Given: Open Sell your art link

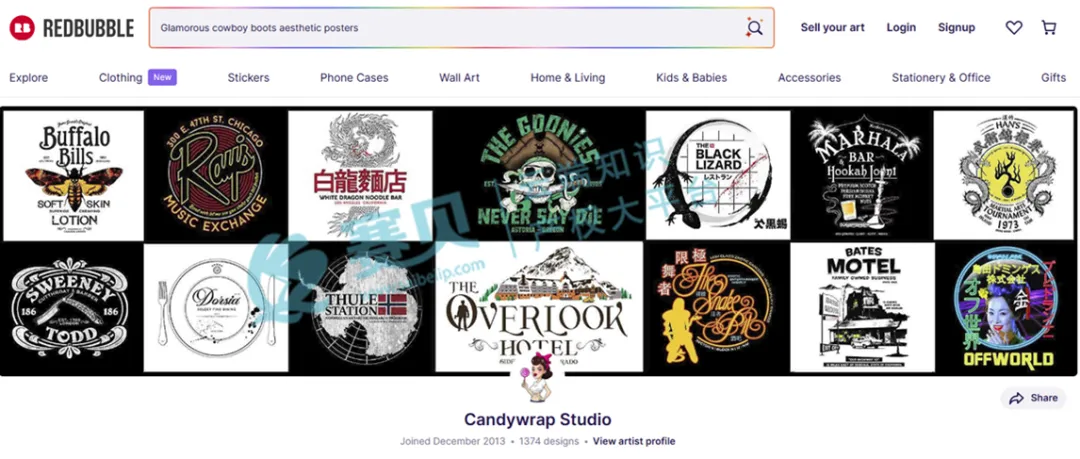Looking at the screenshot, I should [x=832, y=28].
